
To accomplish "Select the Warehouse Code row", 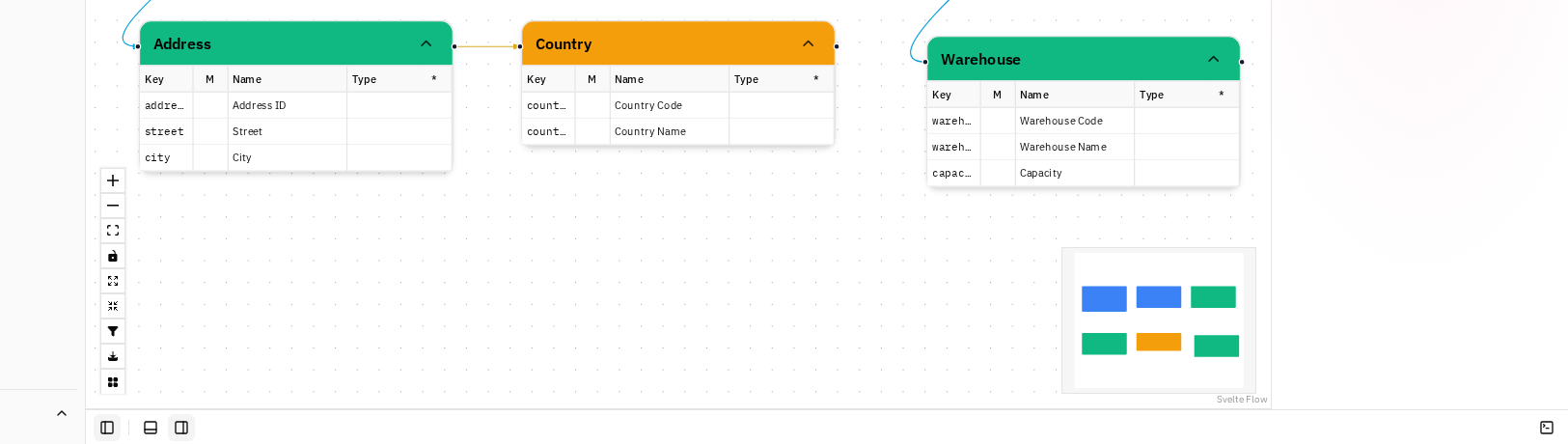I will click(x=1084, y=121).
